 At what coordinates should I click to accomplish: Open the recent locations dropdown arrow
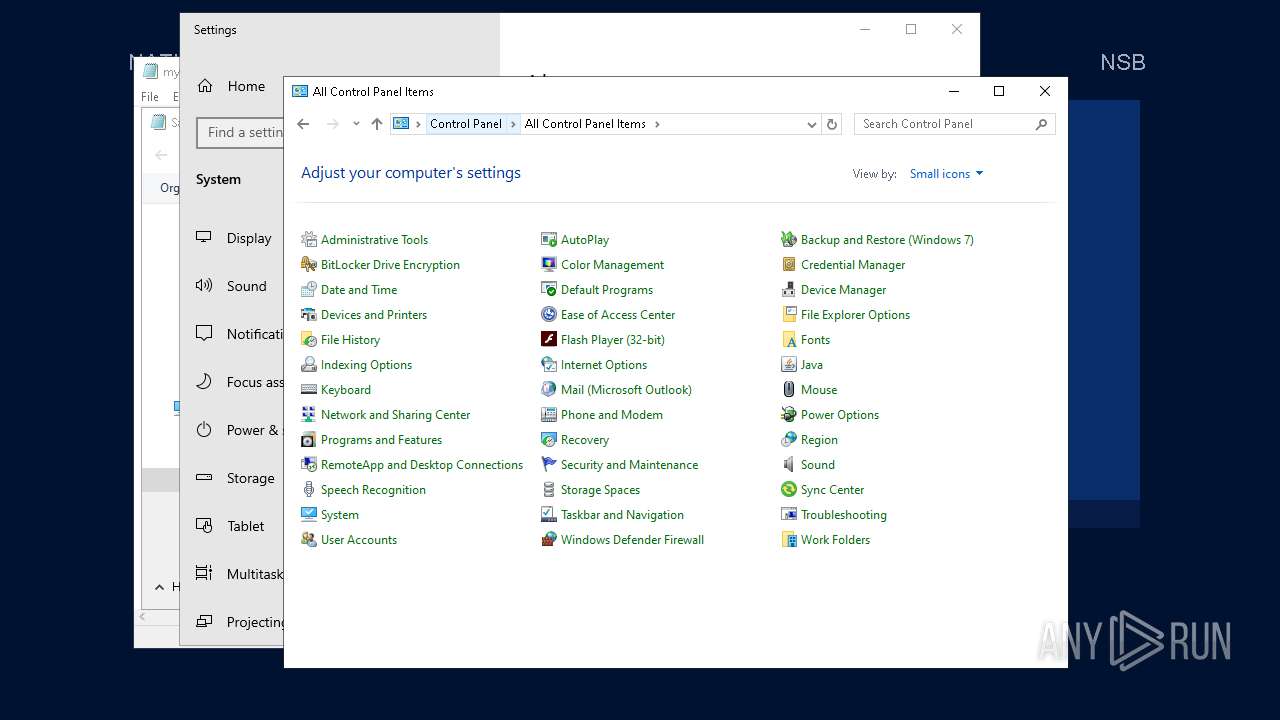click(356, 124)
